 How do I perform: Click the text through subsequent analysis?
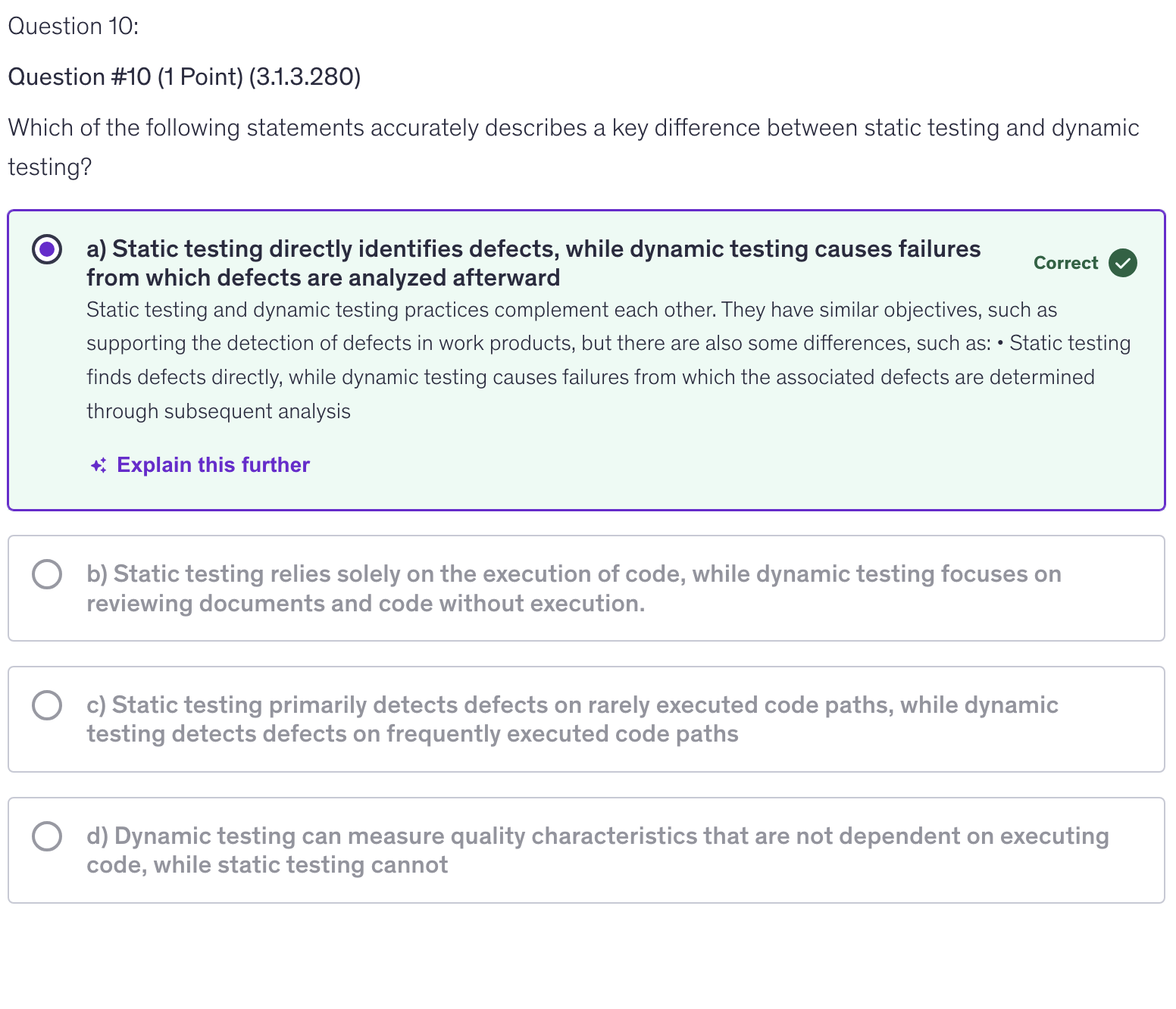point(218,411)
